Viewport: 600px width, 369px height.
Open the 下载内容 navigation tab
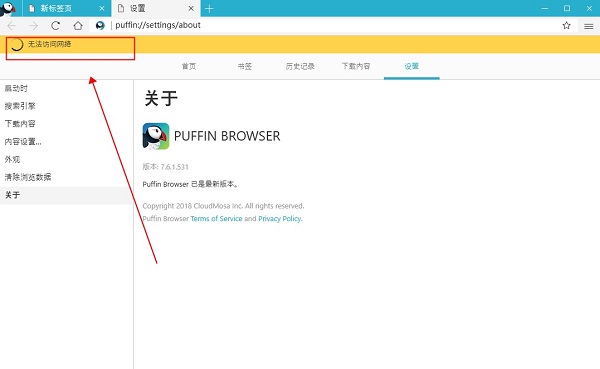(x=356, y=66)
